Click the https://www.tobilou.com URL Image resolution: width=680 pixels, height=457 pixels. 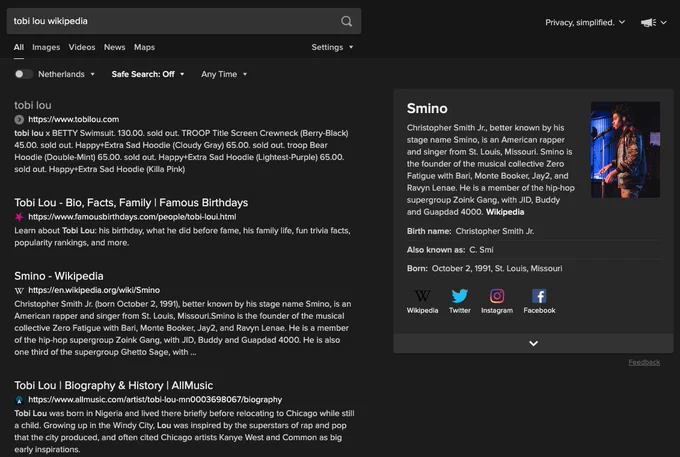click(x=73, y=119)
